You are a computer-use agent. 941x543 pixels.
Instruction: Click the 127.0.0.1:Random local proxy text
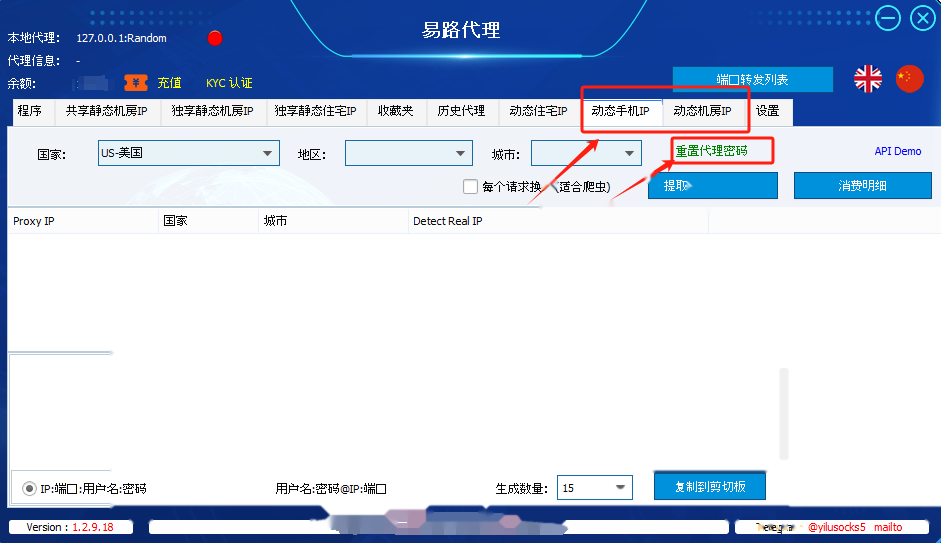tap(121, 38)
